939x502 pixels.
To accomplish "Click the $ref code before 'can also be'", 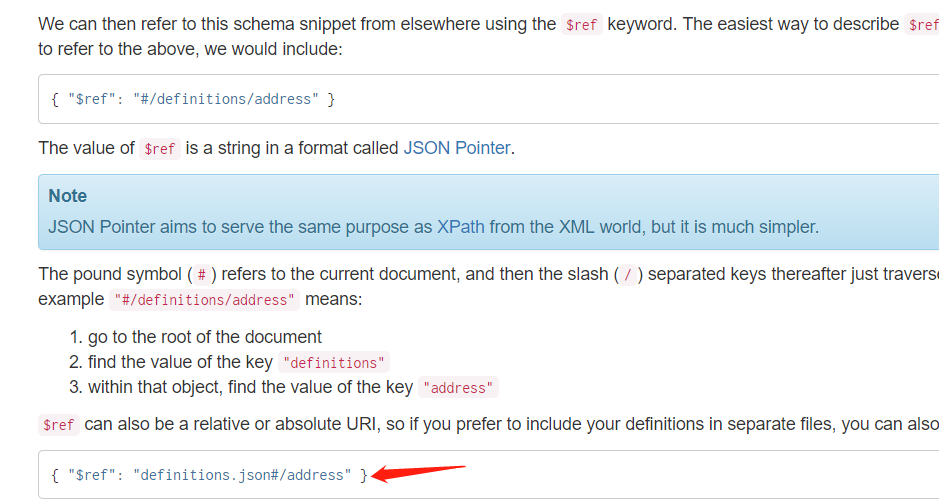I will pyautogui.click(x=59, y=425).
